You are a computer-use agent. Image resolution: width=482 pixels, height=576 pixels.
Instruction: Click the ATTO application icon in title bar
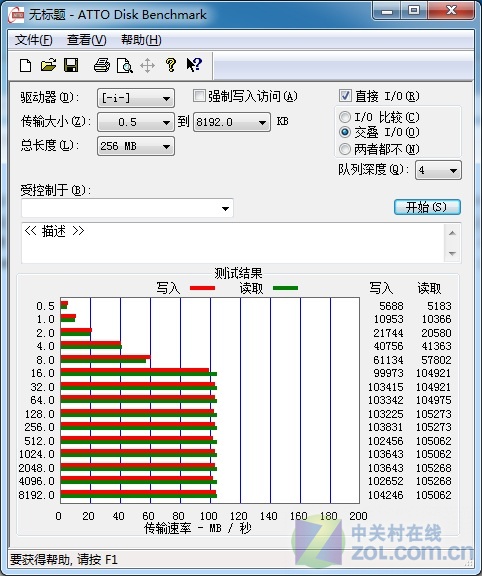(15, 15)
